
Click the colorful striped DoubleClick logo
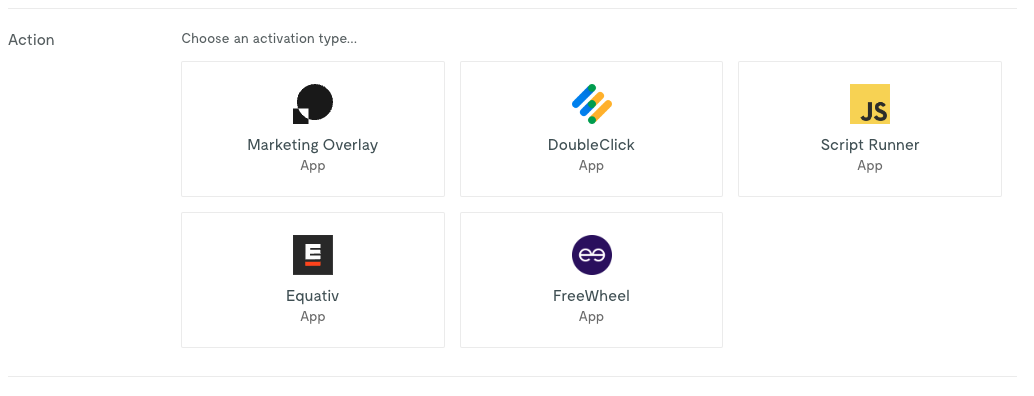pyautogui.click(x=592, y=103)
